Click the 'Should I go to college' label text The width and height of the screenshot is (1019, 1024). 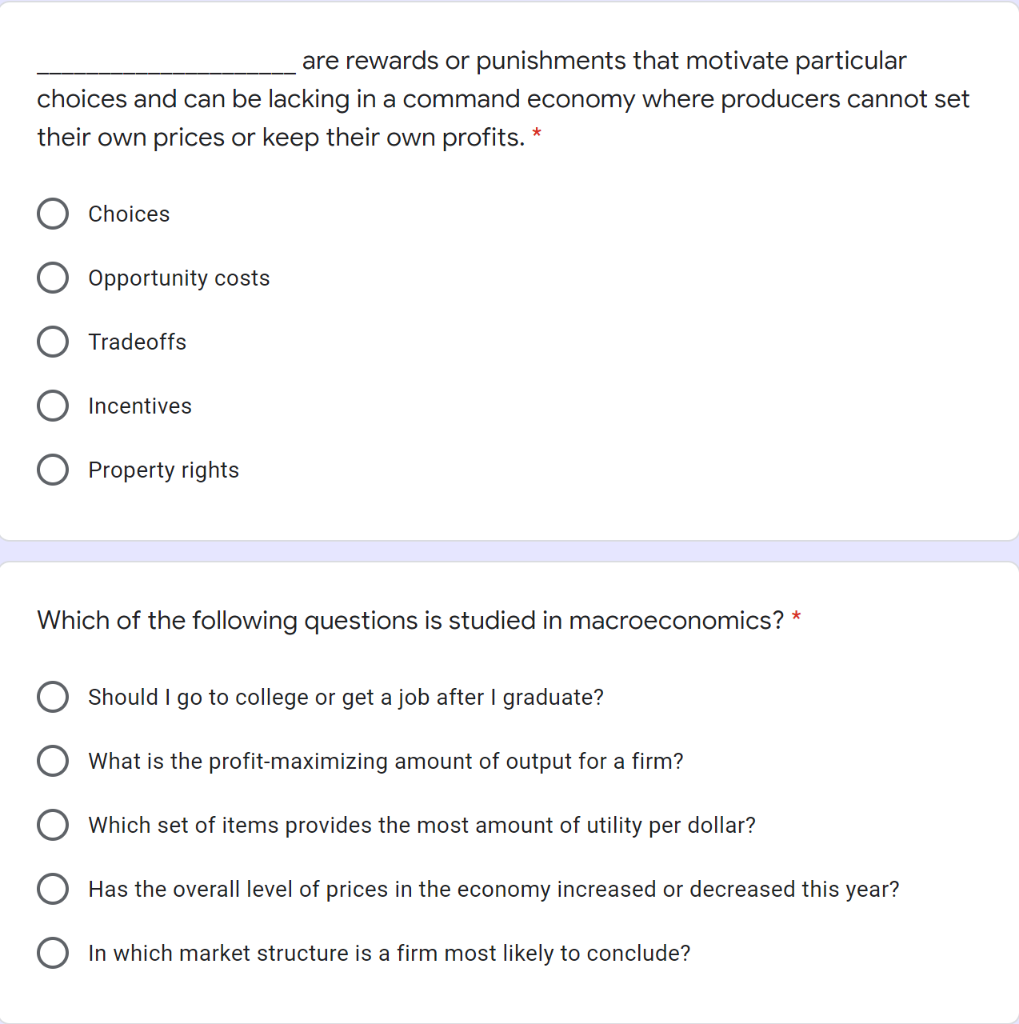coord(346,697)
